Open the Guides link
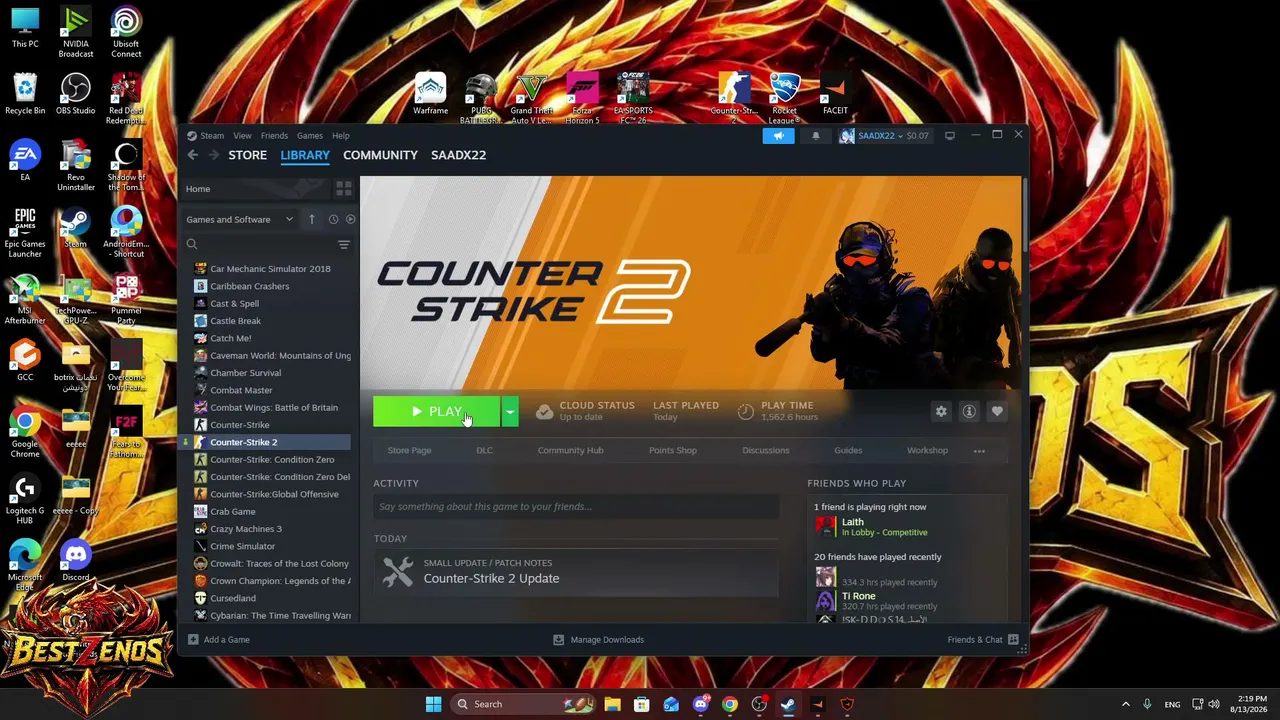This screenshot has height=720, width=1280. (848, 450)
